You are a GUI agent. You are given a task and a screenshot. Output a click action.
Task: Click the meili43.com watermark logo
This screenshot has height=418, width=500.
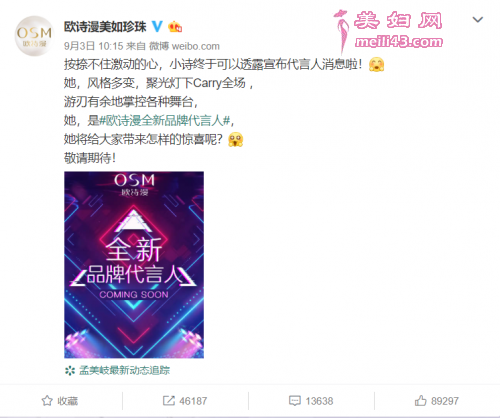388,31
